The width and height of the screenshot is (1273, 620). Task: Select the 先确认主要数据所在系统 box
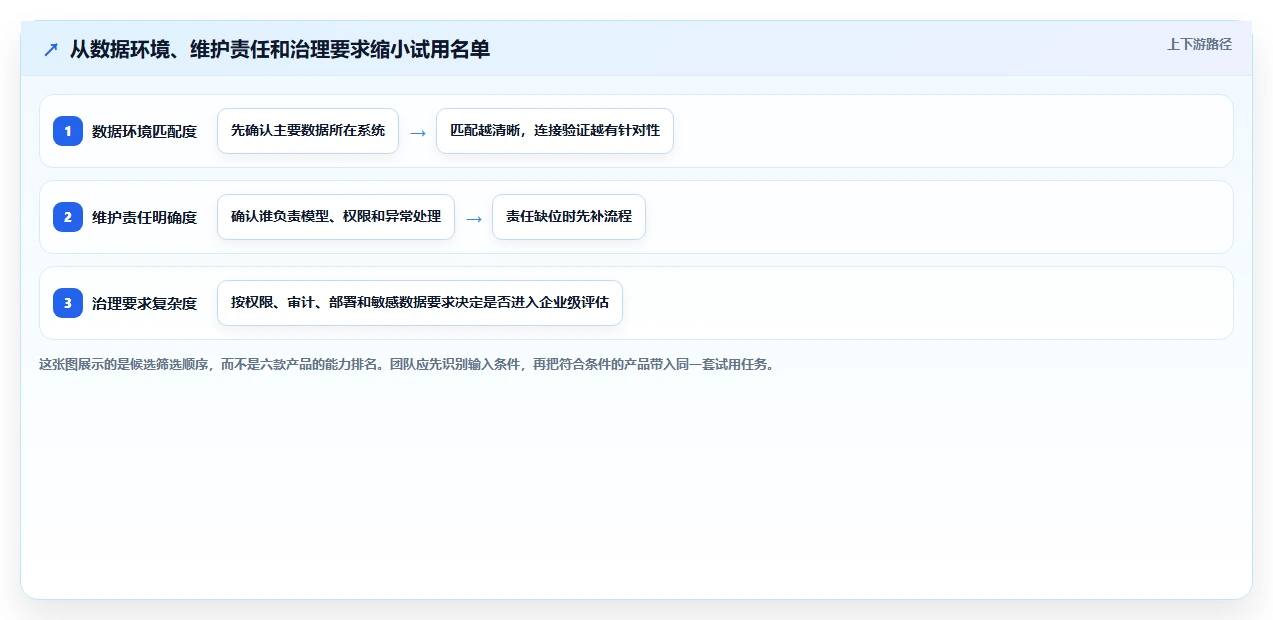tap(308, 131)
